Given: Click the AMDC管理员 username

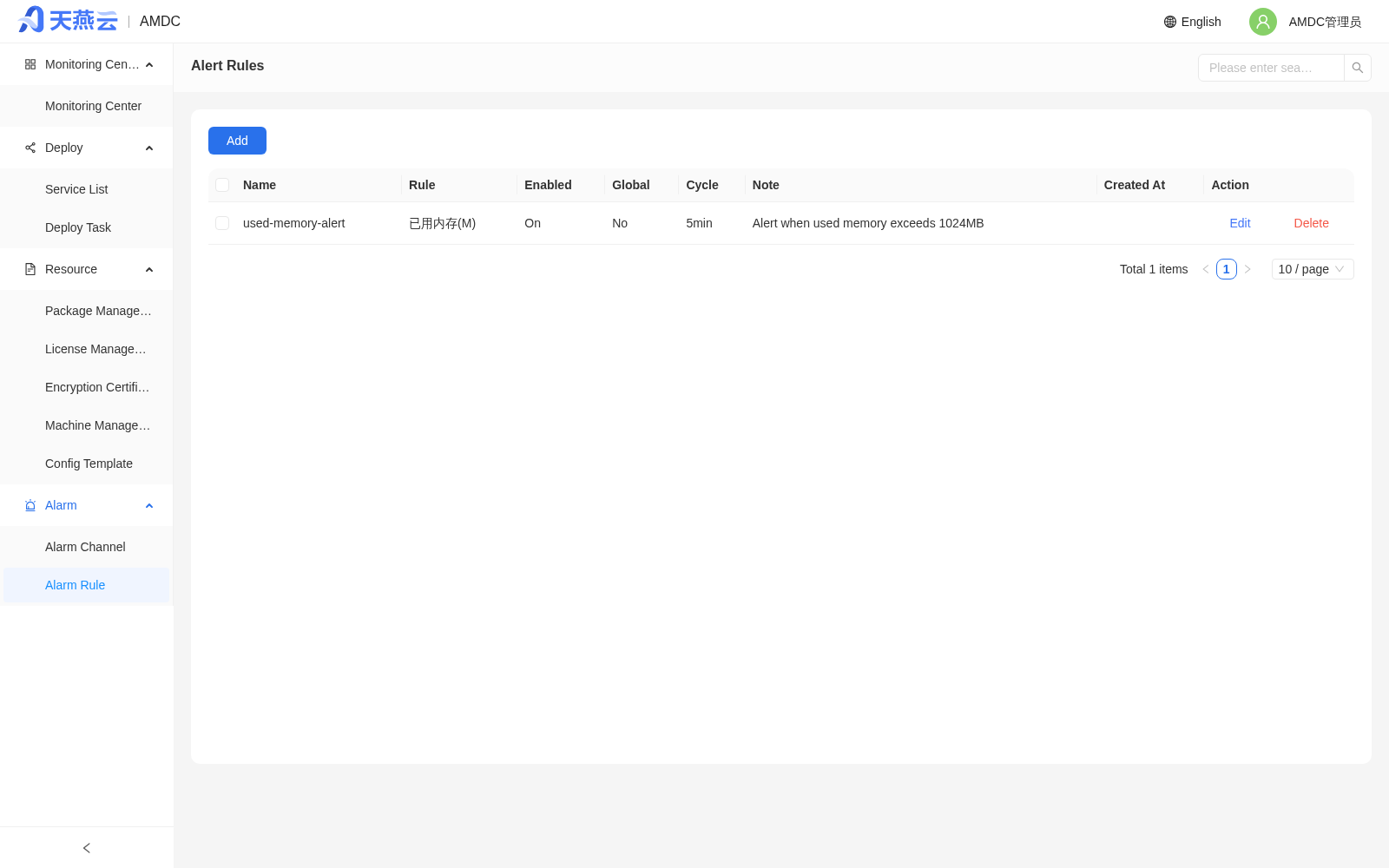Looking at the screenshot, I should (x=1325, y=22).
